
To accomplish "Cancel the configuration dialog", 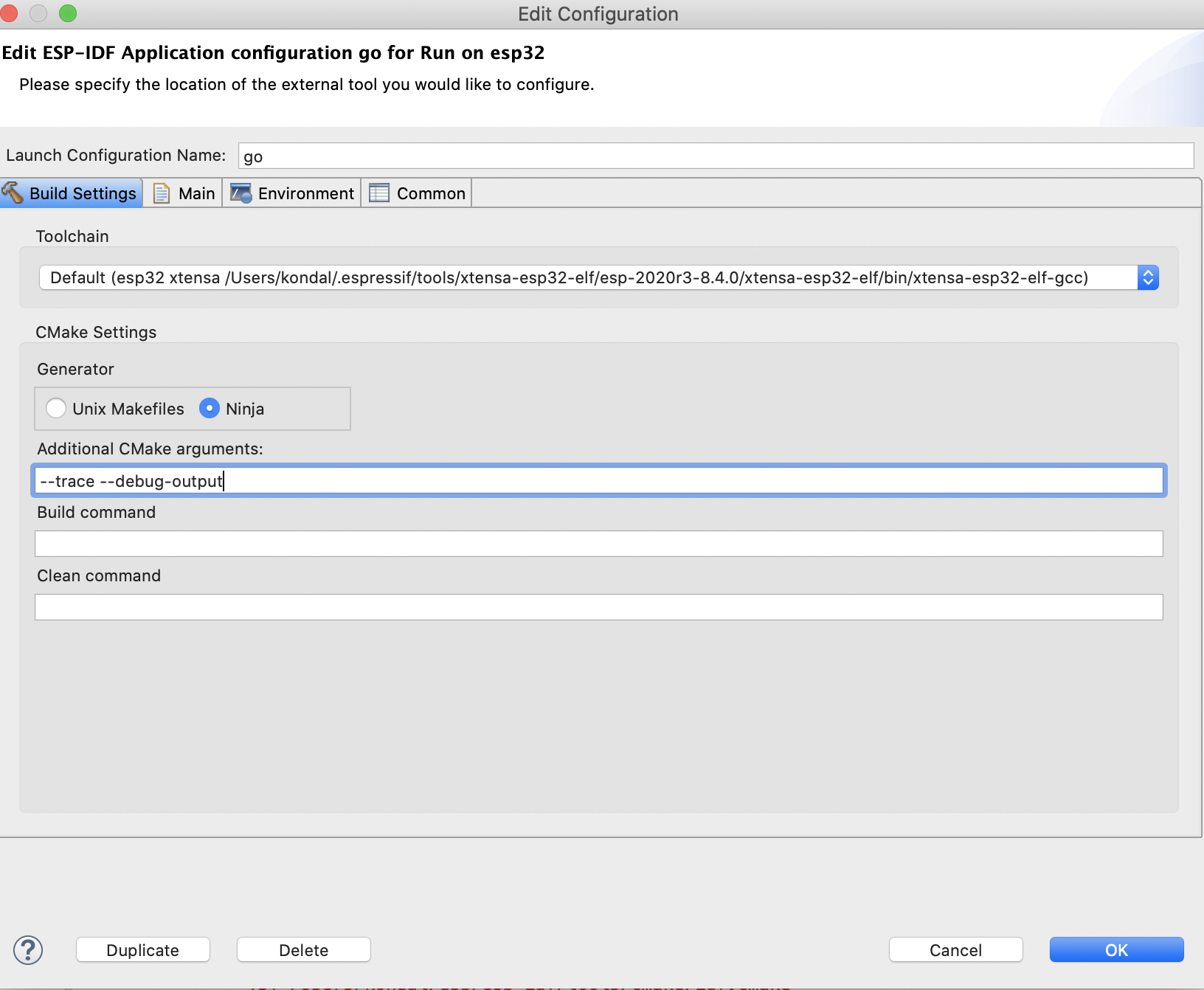I will click(x=955, y=950).
